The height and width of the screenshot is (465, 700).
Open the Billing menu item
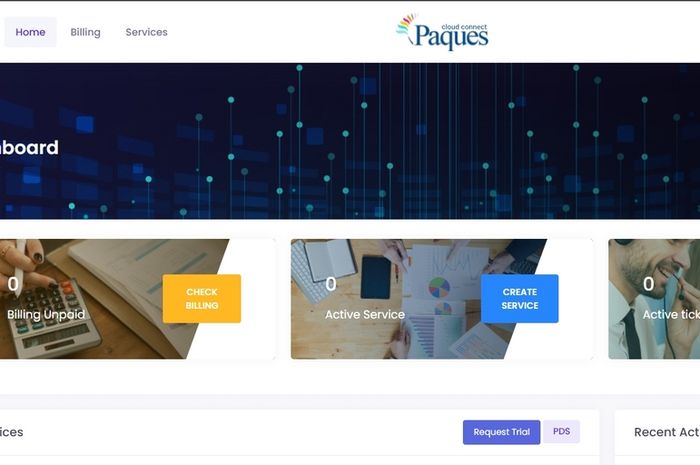(85, 32)
